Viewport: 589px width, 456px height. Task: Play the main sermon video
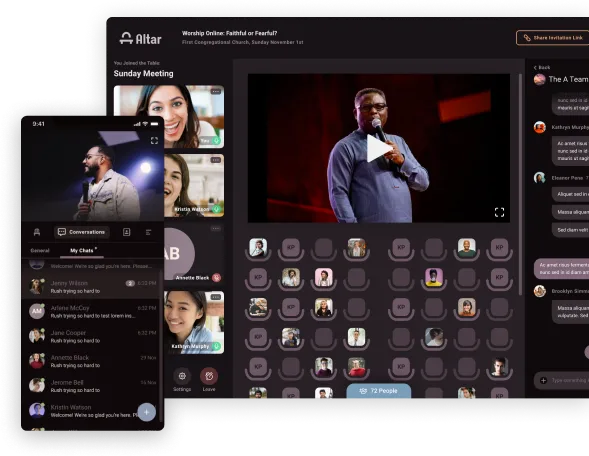point(379,149)
